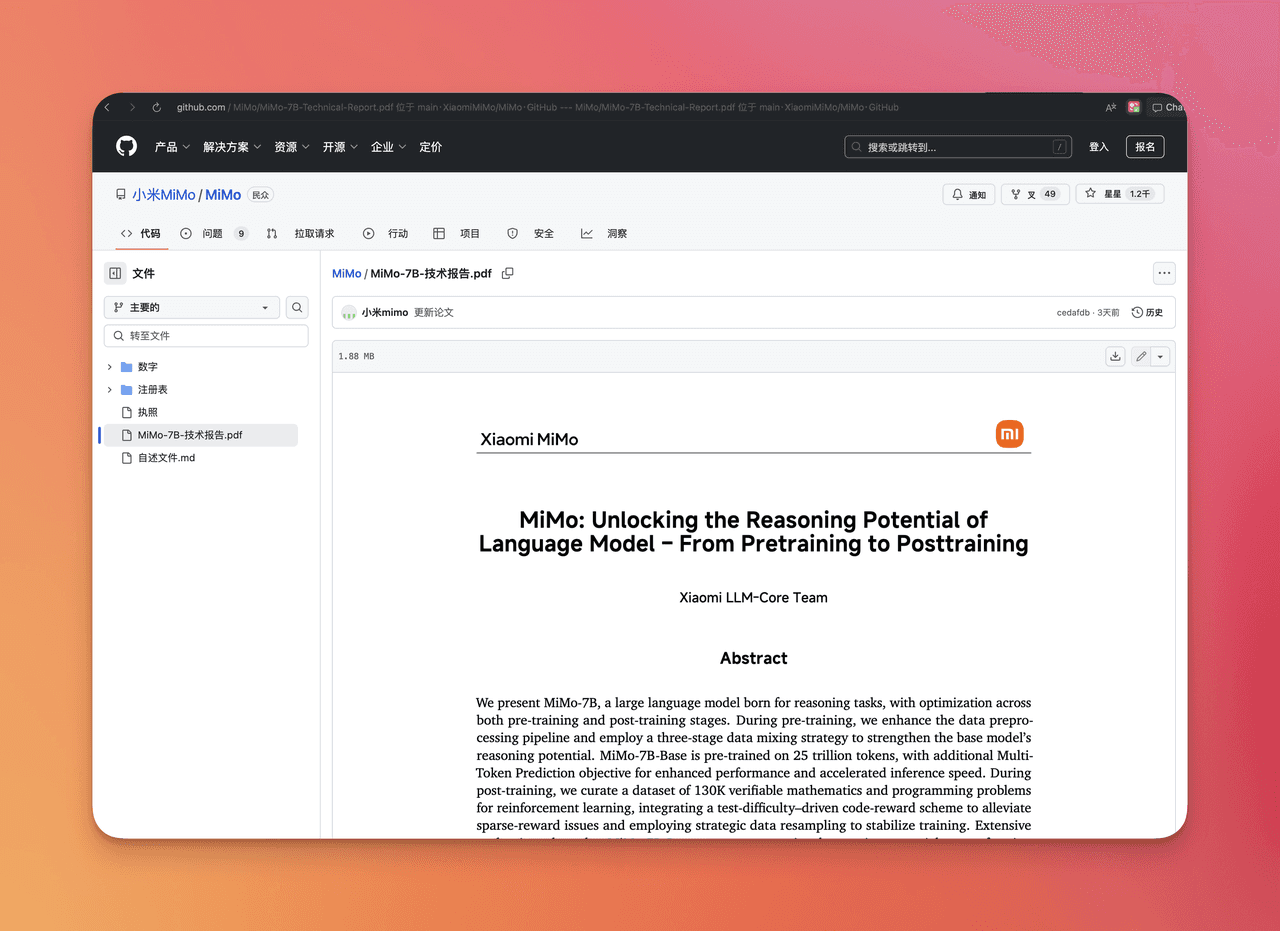Click the 9 issues counter badge

(241, 233)
